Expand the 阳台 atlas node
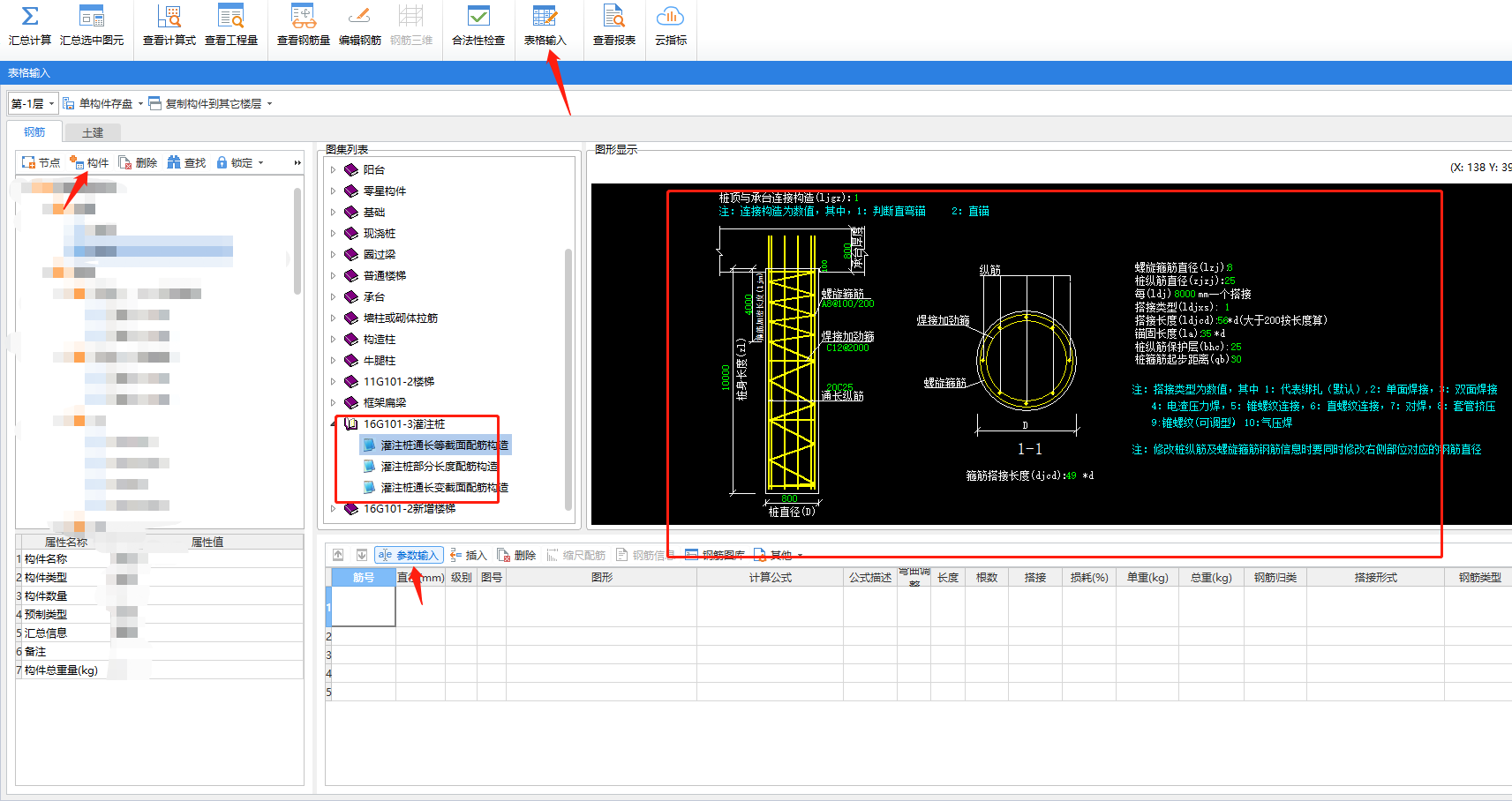The height and width of the screenshot is (801, 1512). [334, 169]
